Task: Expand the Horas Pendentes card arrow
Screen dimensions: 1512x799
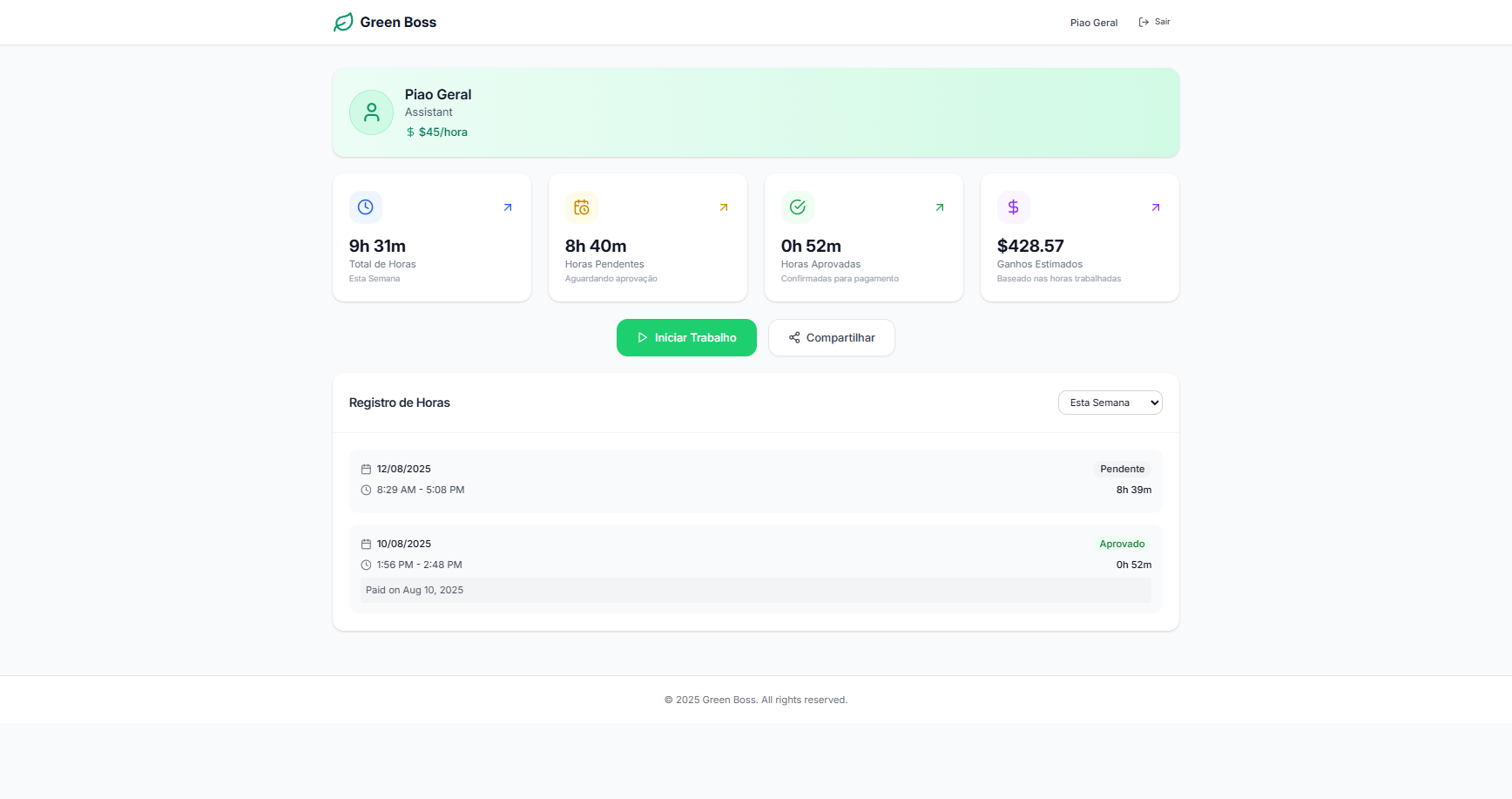Action: (x=723, y=207)
